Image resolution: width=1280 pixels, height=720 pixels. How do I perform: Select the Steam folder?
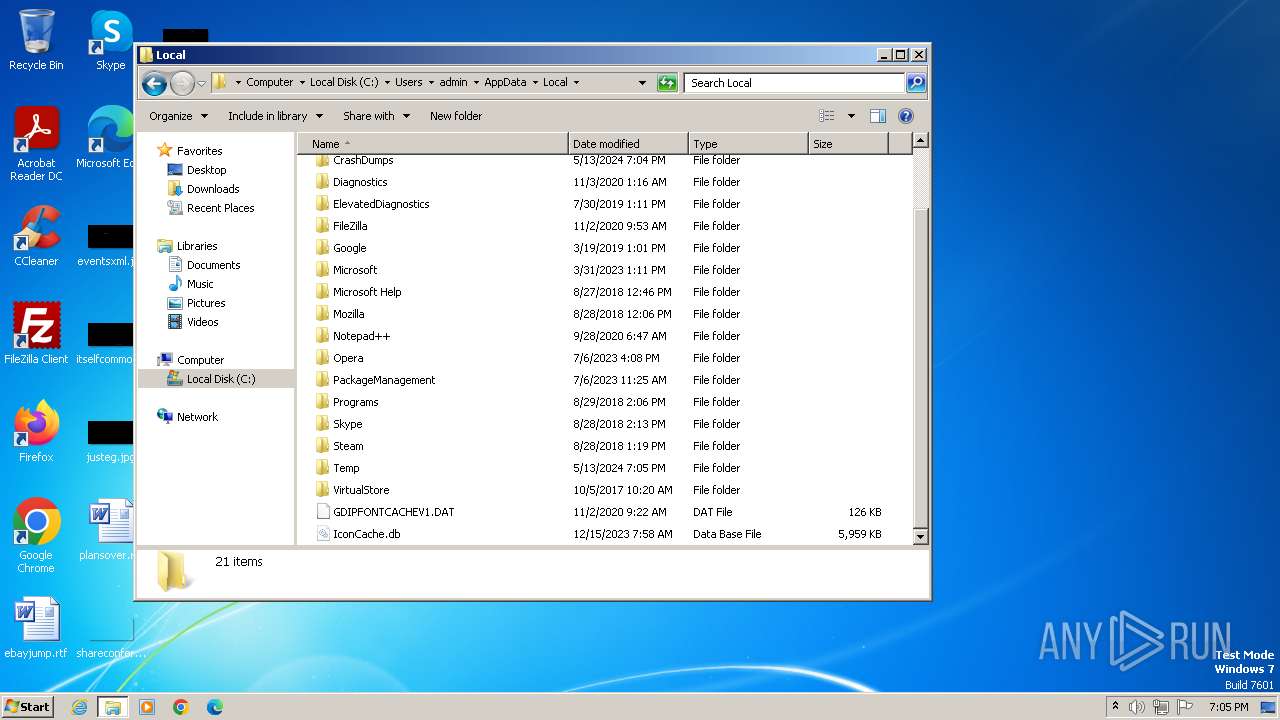coord(348,446)
